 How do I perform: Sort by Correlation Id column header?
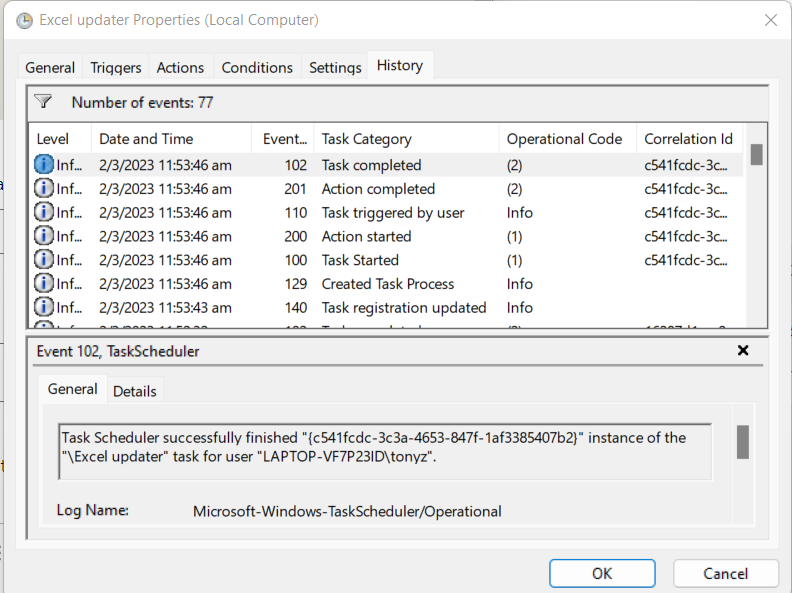coord(689,139)
